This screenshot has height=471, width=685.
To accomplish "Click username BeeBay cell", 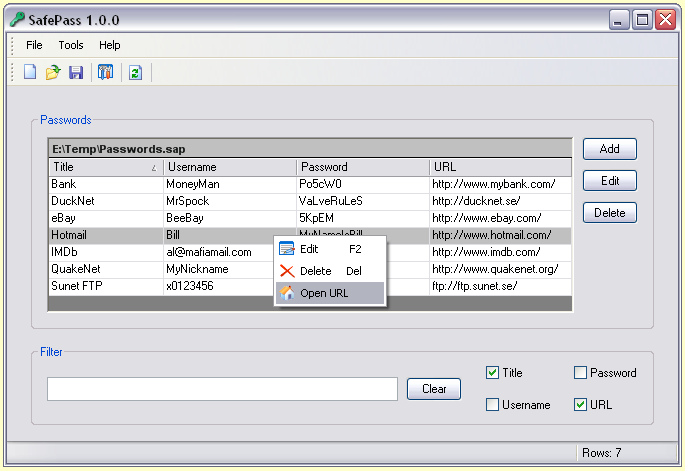I will (x=230, y=218).
